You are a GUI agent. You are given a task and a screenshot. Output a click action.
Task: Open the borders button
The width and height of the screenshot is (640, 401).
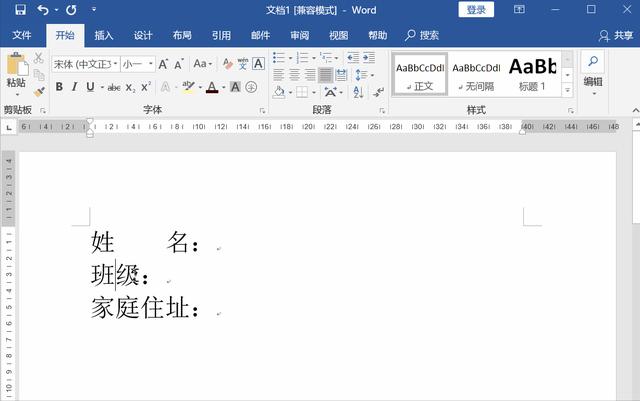302,92
